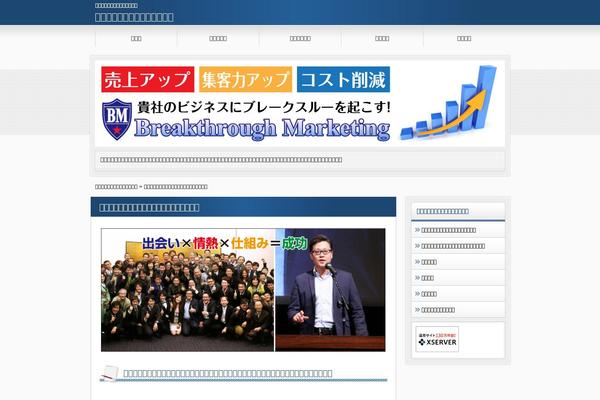Select the second item in the navigation menu
The height and width of the screenshot is (400, 600).
pos(218,38)
